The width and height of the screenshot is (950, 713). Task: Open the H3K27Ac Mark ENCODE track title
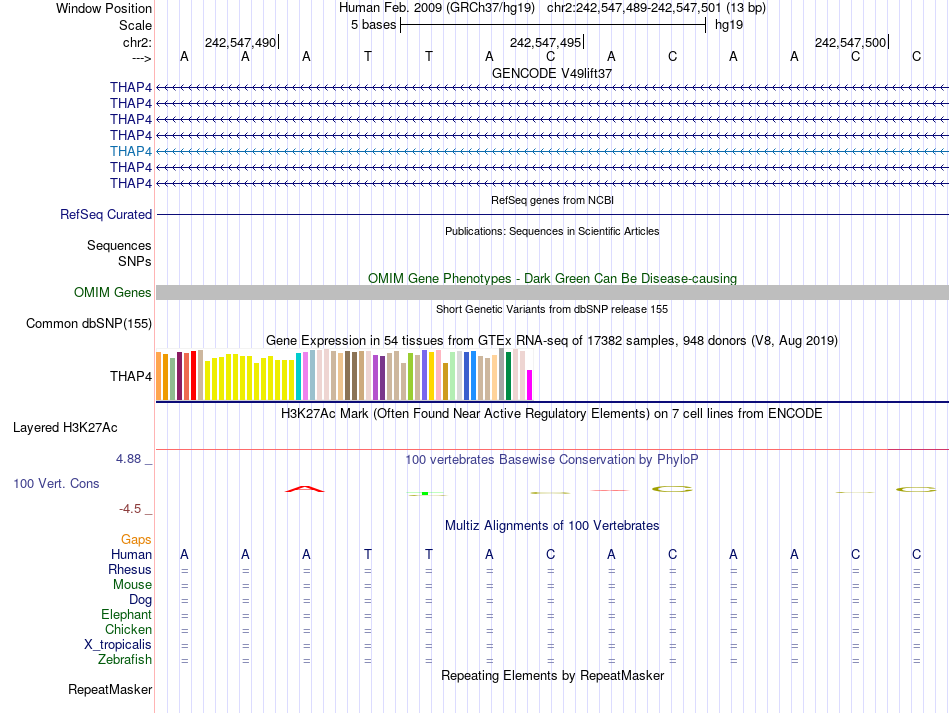552,414
